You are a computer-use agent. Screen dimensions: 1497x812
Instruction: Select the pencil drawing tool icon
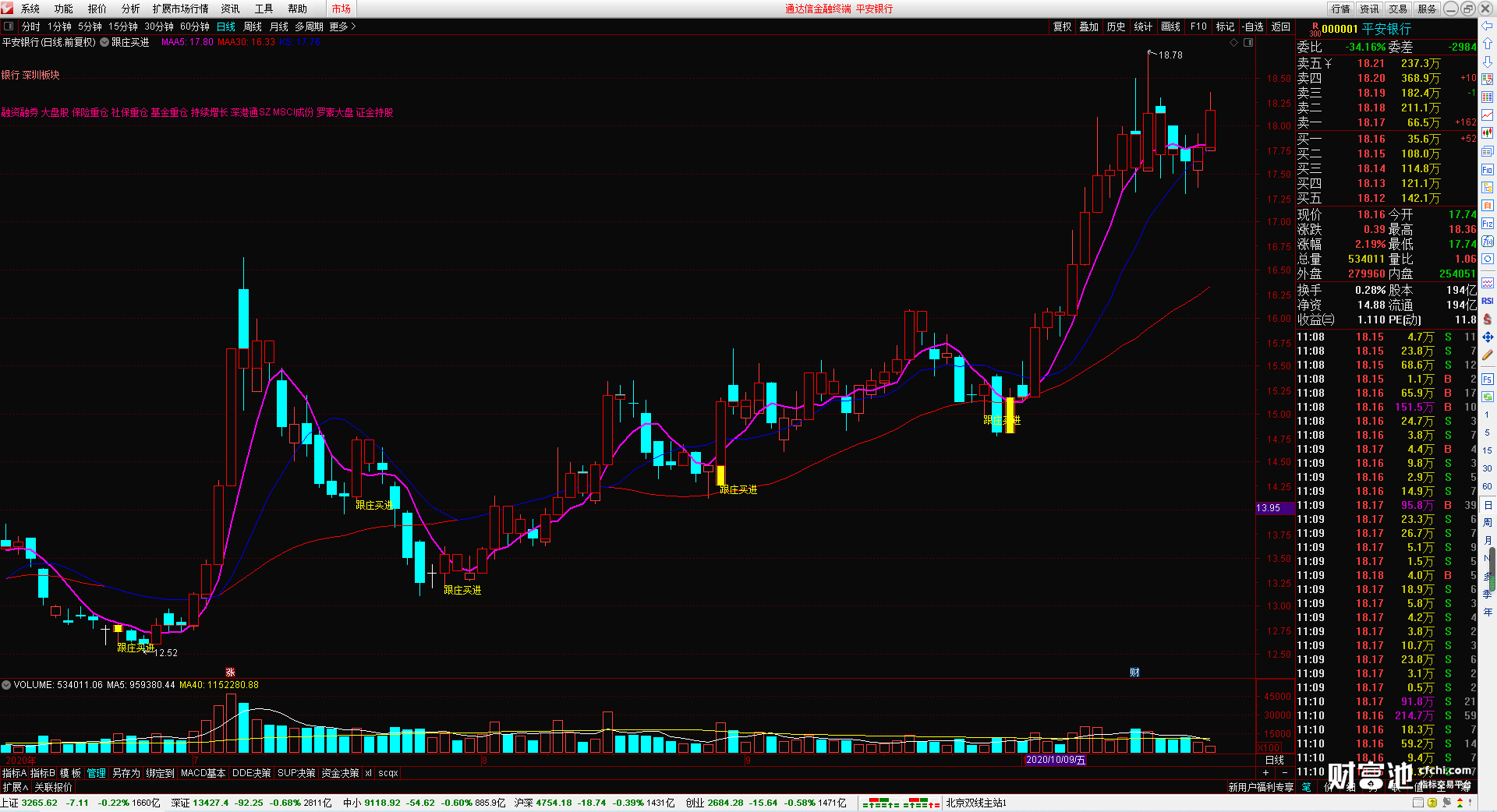1488,355
